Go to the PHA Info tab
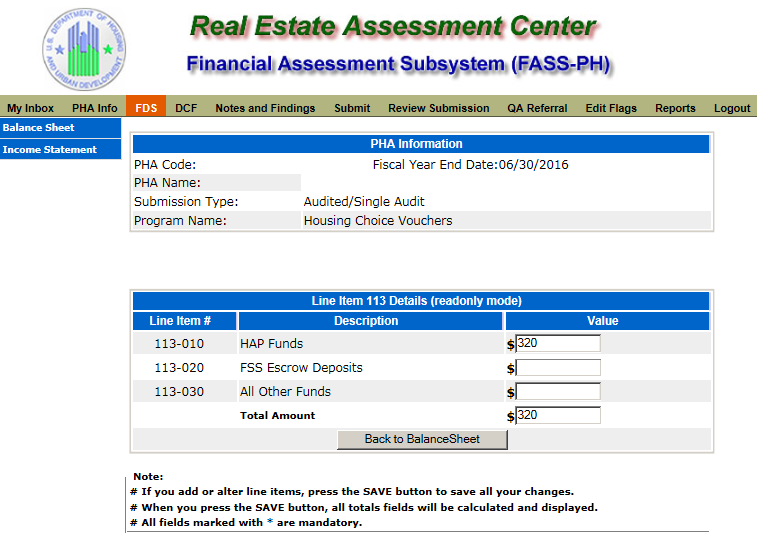Image resolution: width=757 pixels, height=540 pixels. (94, 108)
